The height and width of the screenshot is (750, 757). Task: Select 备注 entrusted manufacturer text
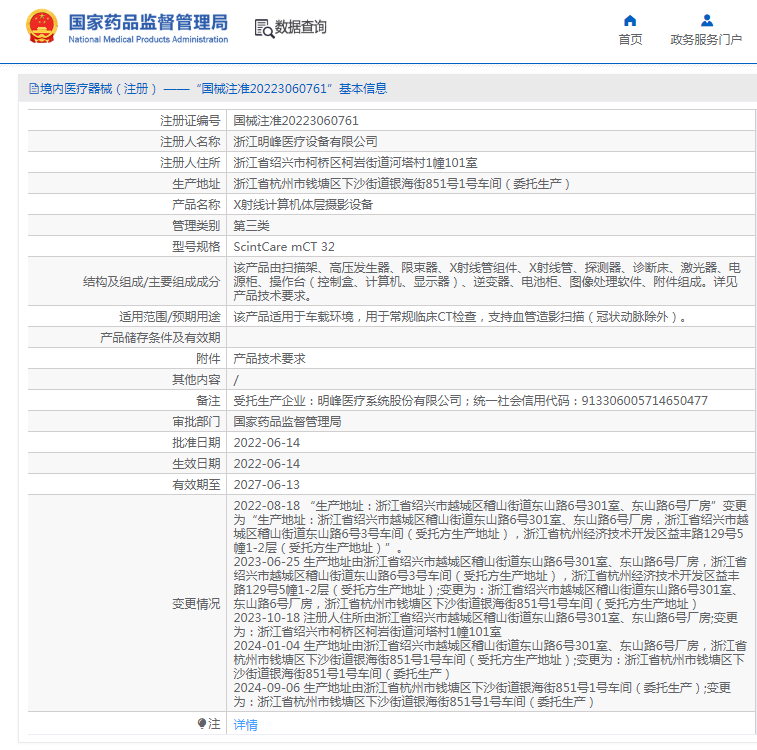pyautogui.click(x=470, y=401)
